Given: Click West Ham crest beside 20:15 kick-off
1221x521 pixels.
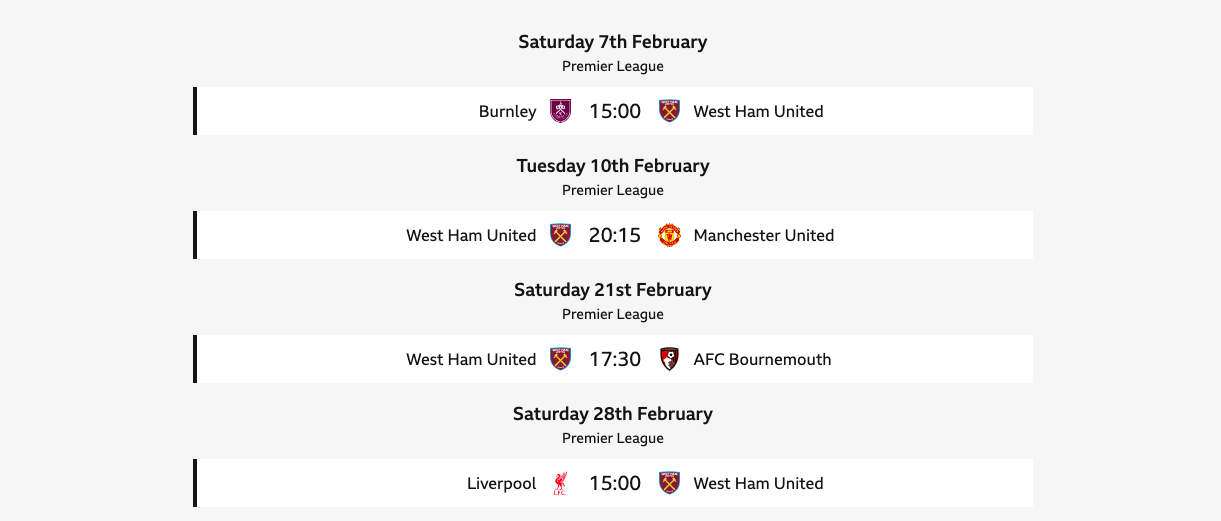Looking at the screenshot, I should pyautogui.click(x=561, y=235).
